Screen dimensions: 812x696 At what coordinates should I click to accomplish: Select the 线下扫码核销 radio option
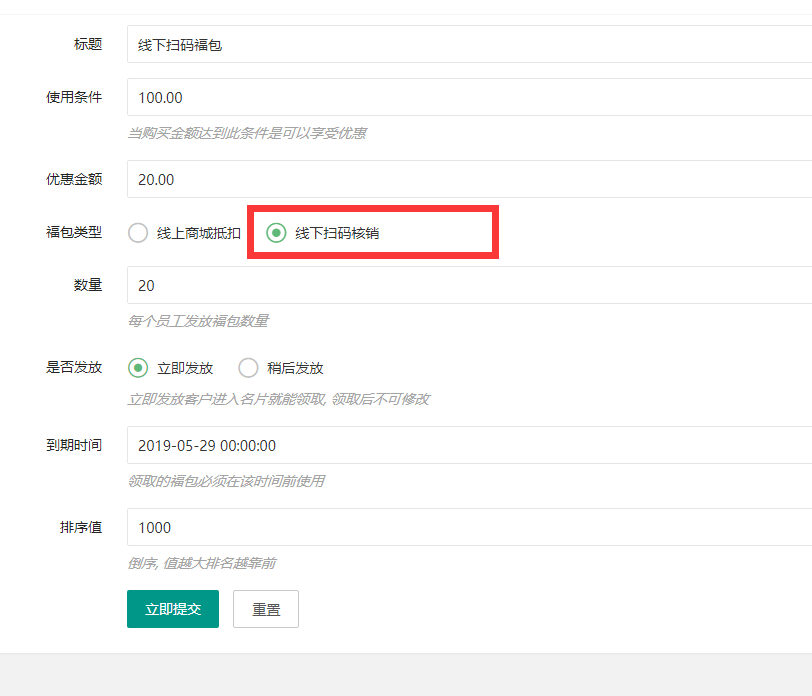click(276, 233)
